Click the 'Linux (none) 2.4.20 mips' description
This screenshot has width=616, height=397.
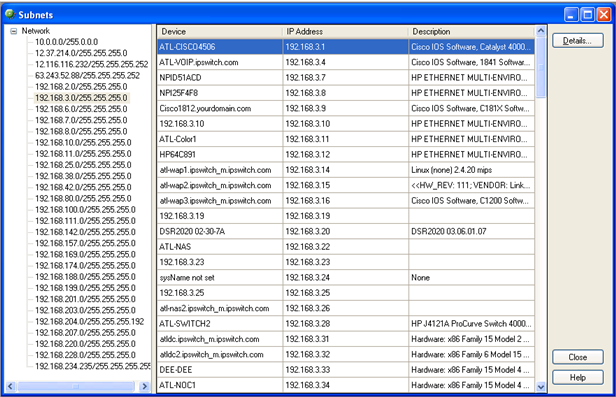(x=451, y=170)
